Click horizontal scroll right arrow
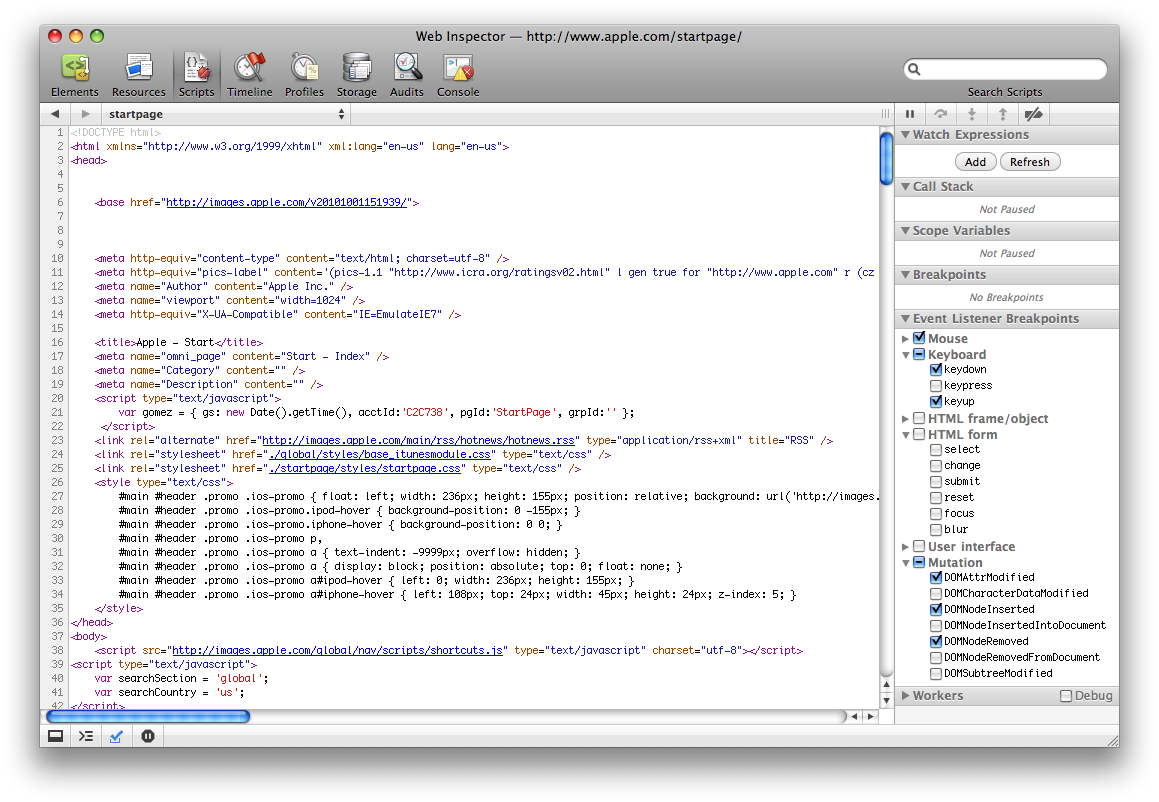 (871, 716)
